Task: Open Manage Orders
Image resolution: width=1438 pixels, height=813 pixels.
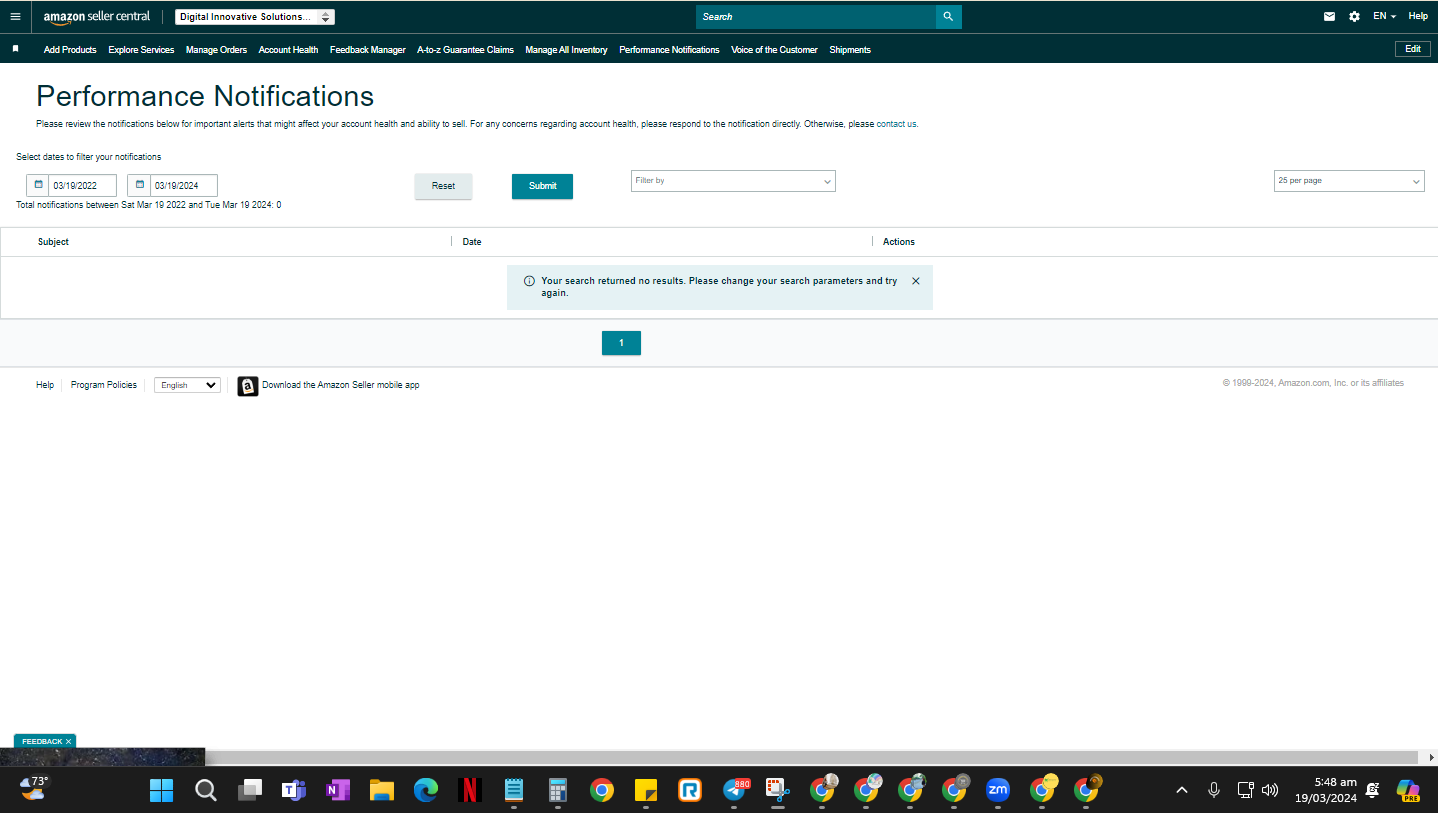Action: click(x=216, y=50)
